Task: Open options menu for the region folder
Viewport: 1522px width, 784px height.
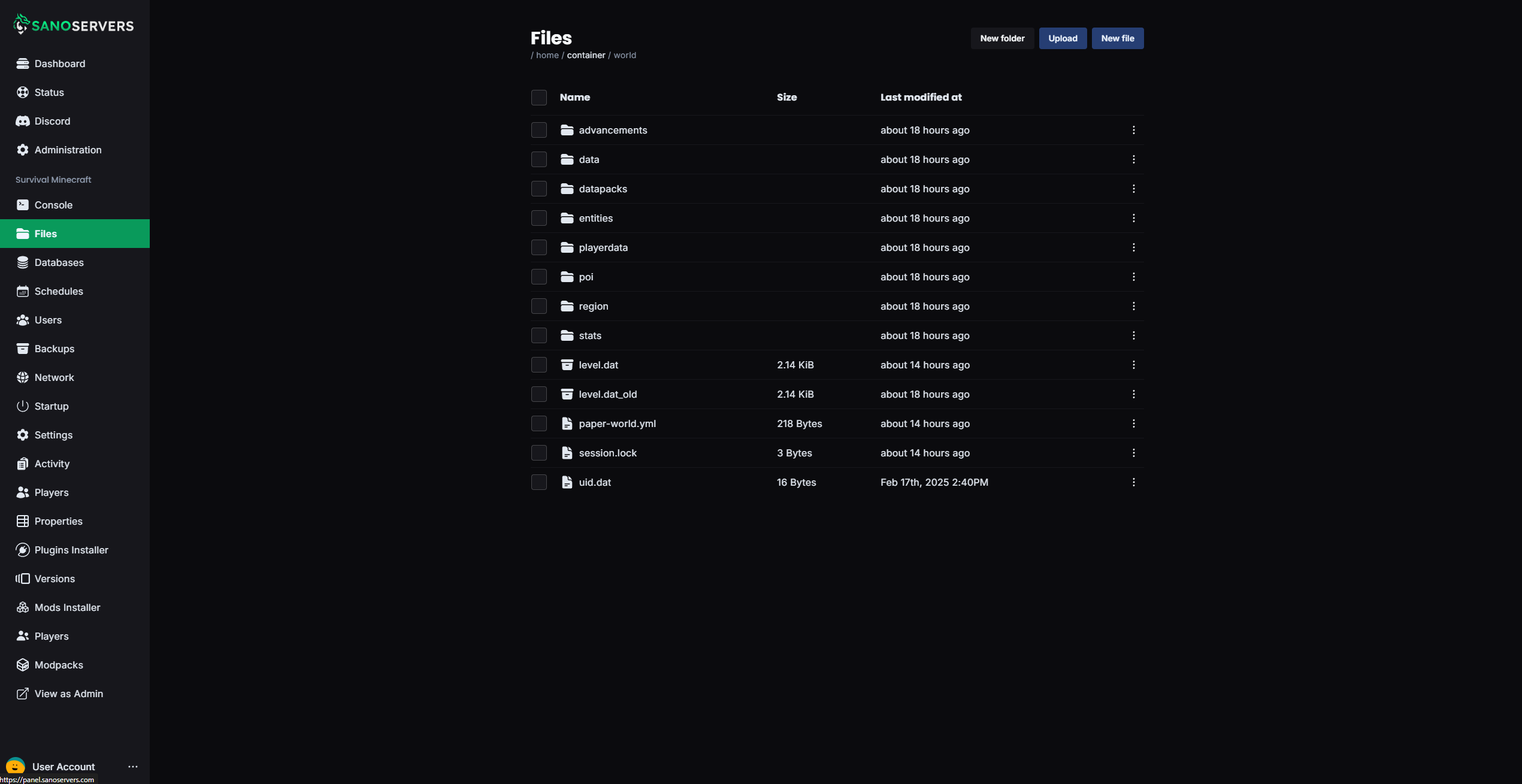Action: point(1134,306)
